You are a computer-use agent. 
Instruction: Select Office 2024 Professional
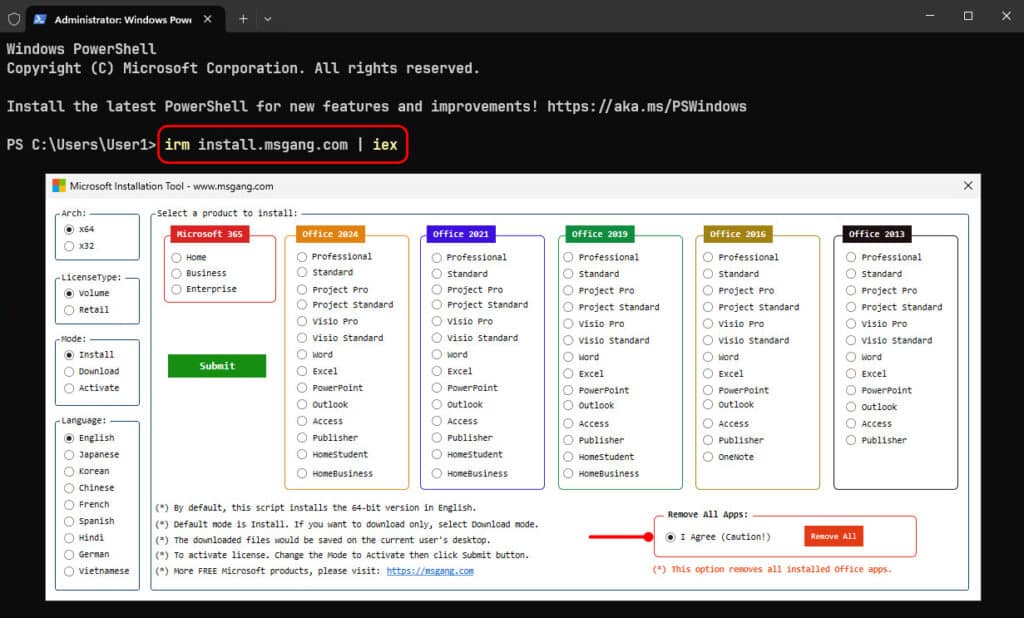[302, 256]
